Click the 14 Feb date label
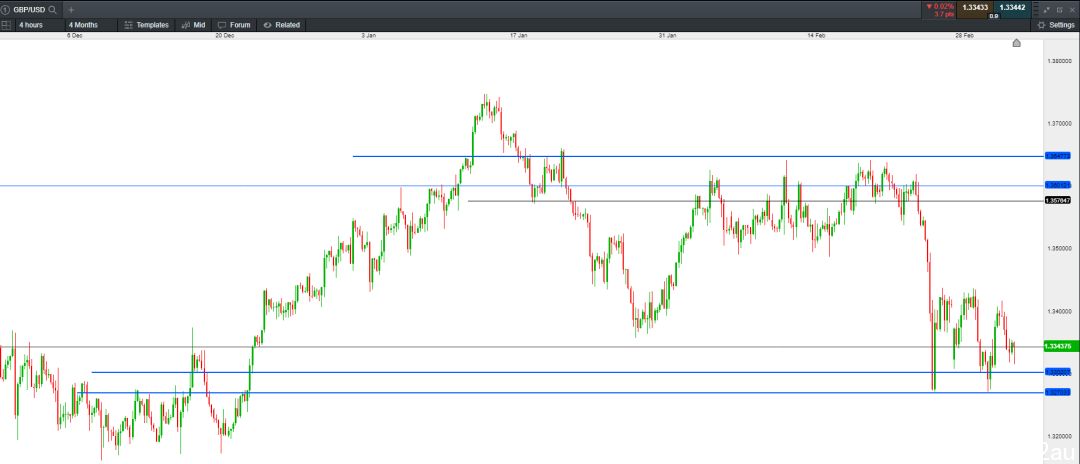Image resolution: width=1080 pixels, height=464 pixels. [x=816, y=35]
